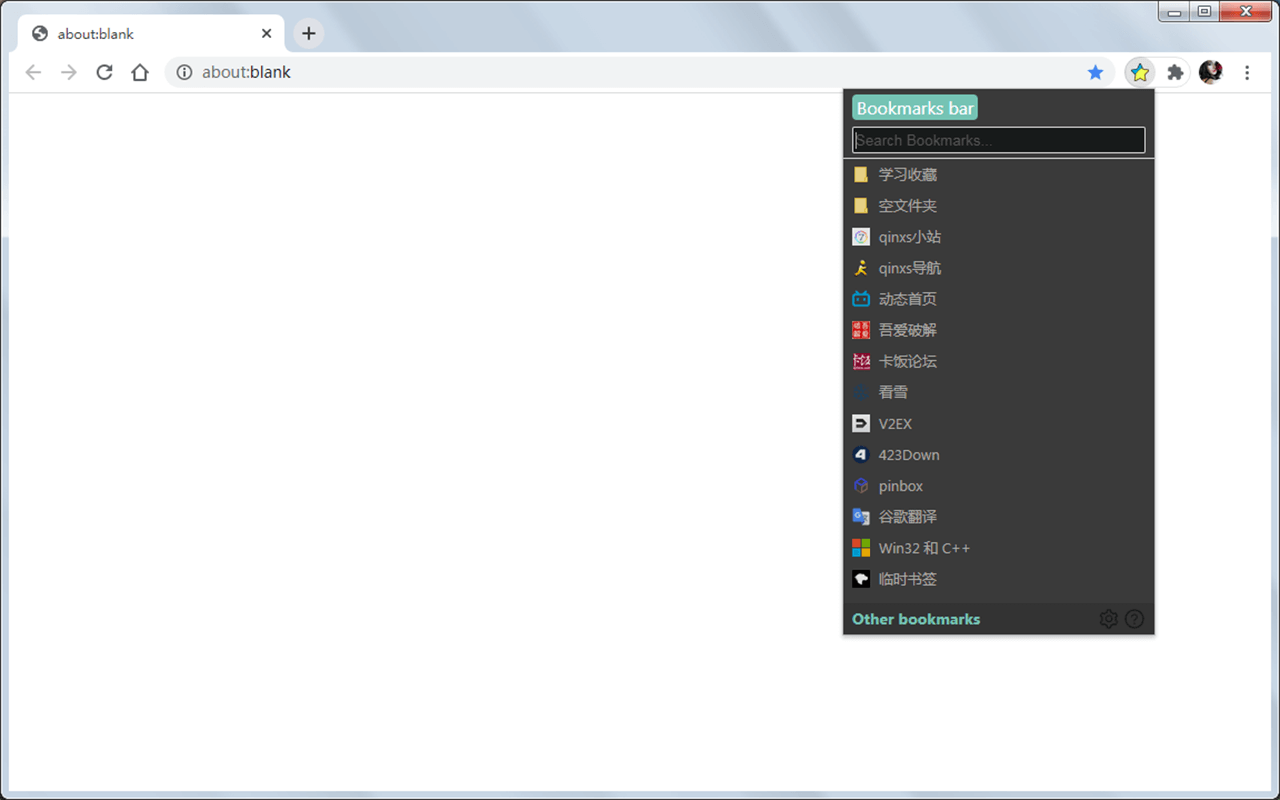Open the 吾爱破解 bookmark
This screenshot has height=800, width=1280.
tap(998, 330)
